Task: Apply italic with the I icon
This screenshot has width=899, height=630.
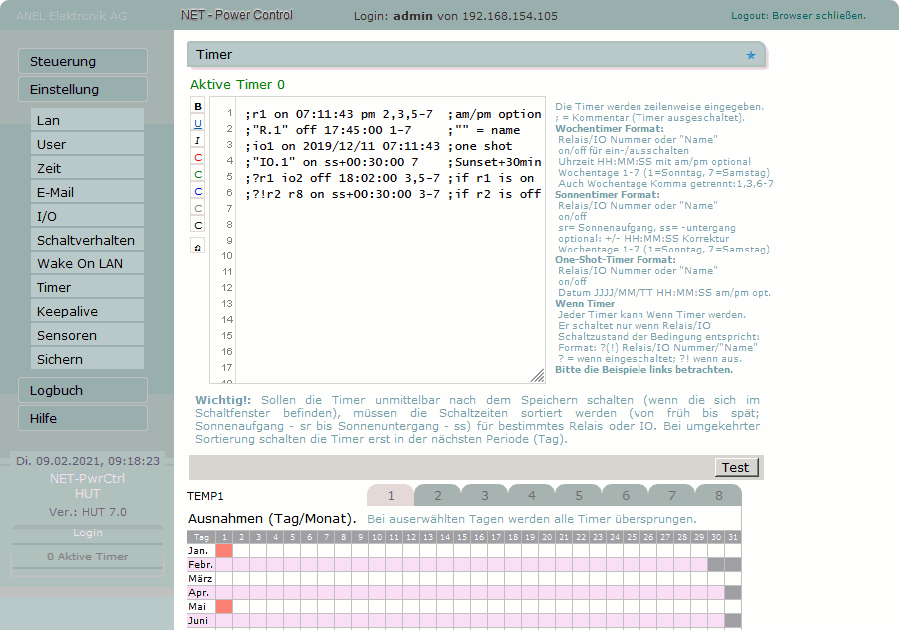Action: coord(198,140)
